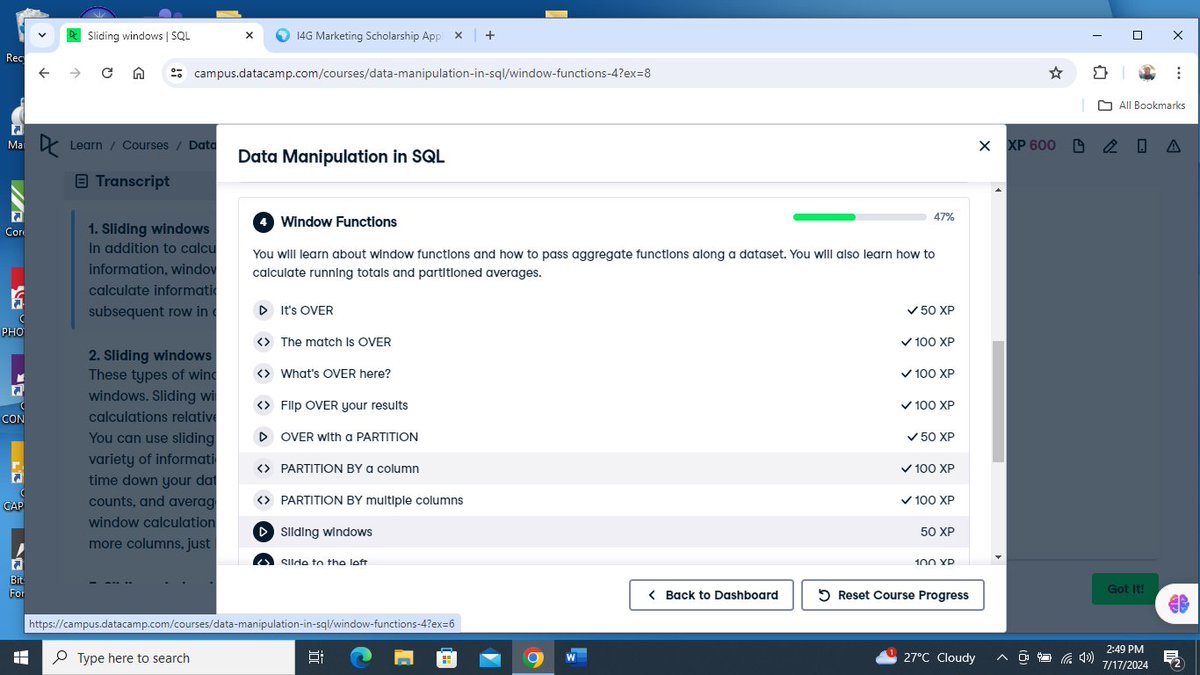Open All Bookmarks folder

point(1141,105)
